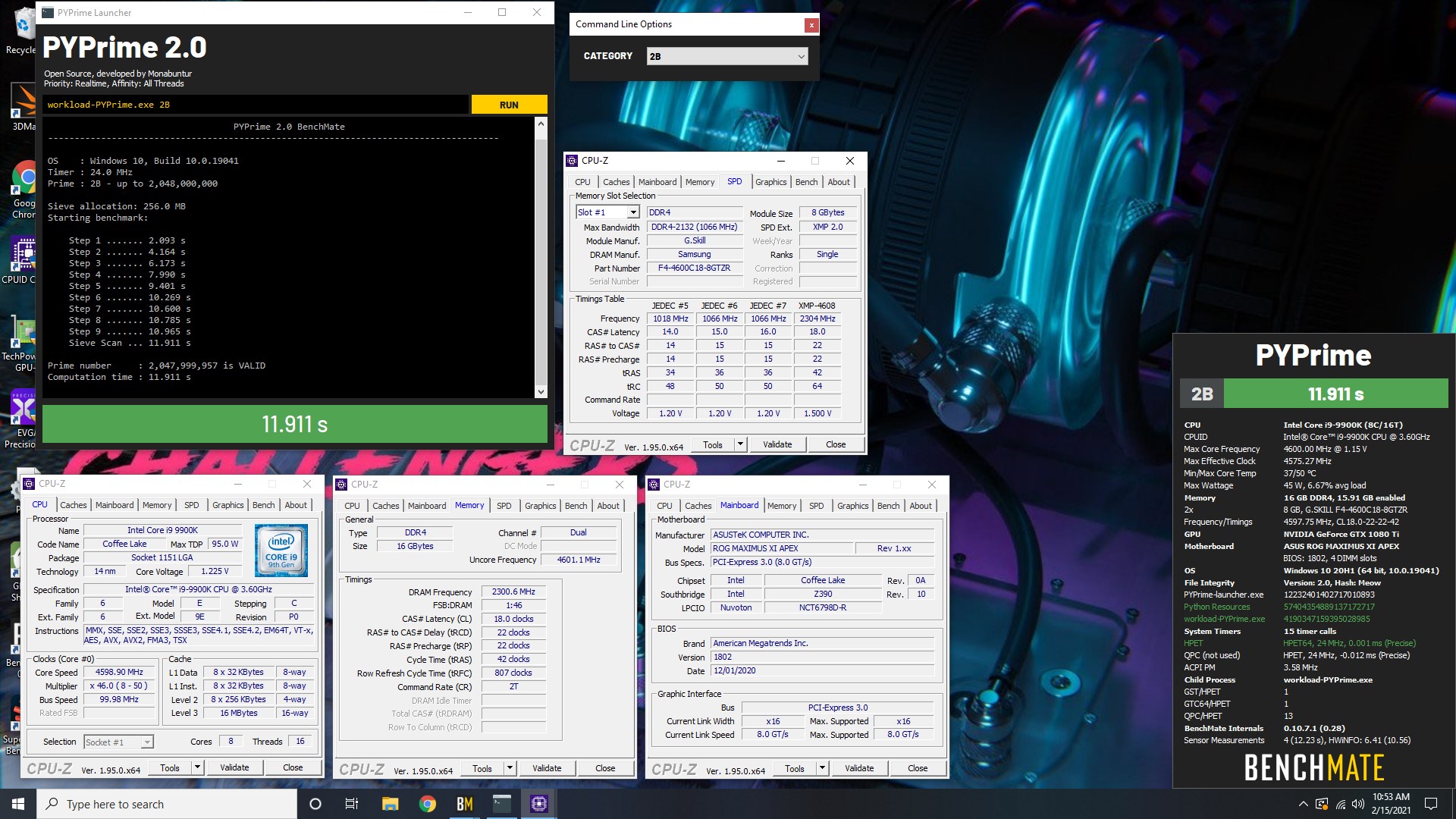Open CPU tab in Mainboard window
The width and height of the screenshot is (1456, 819).
[x=664, y=506]
